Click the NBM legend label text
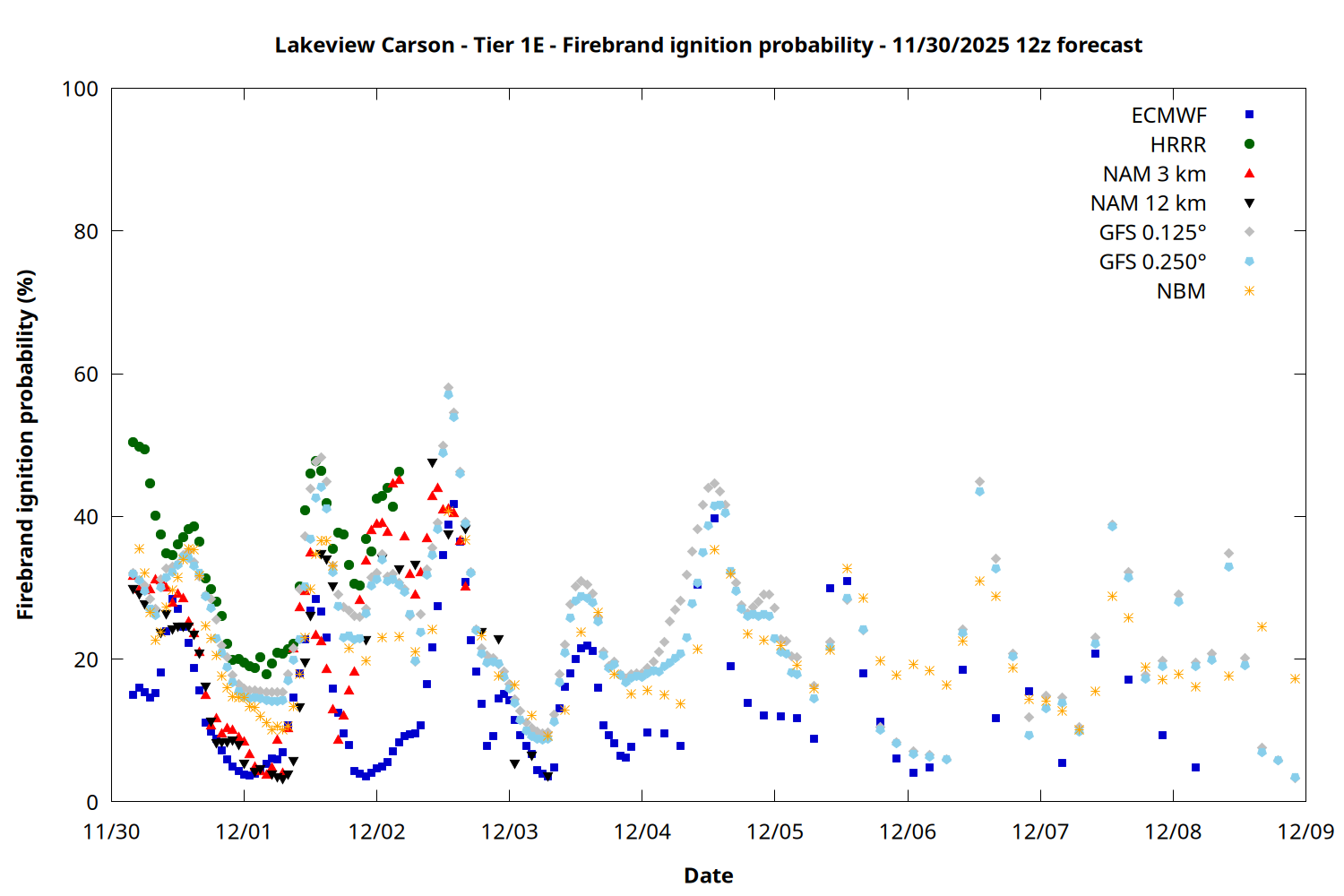 [1181, 292]
